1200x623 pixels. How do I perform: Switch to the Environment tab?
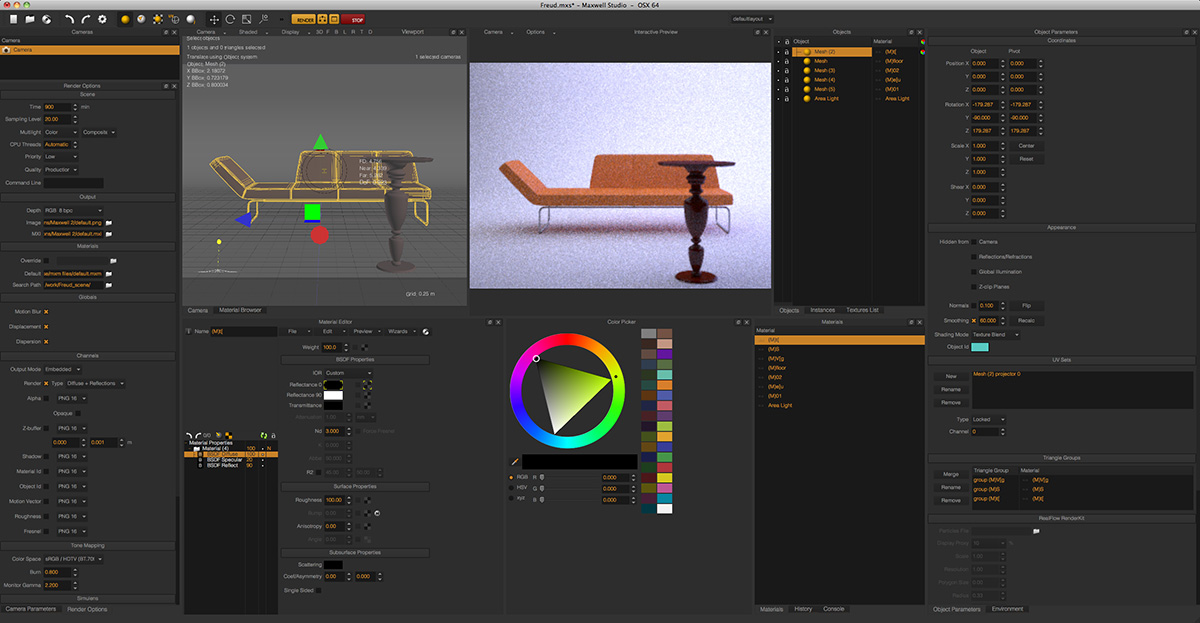[x=1008, y=608]
